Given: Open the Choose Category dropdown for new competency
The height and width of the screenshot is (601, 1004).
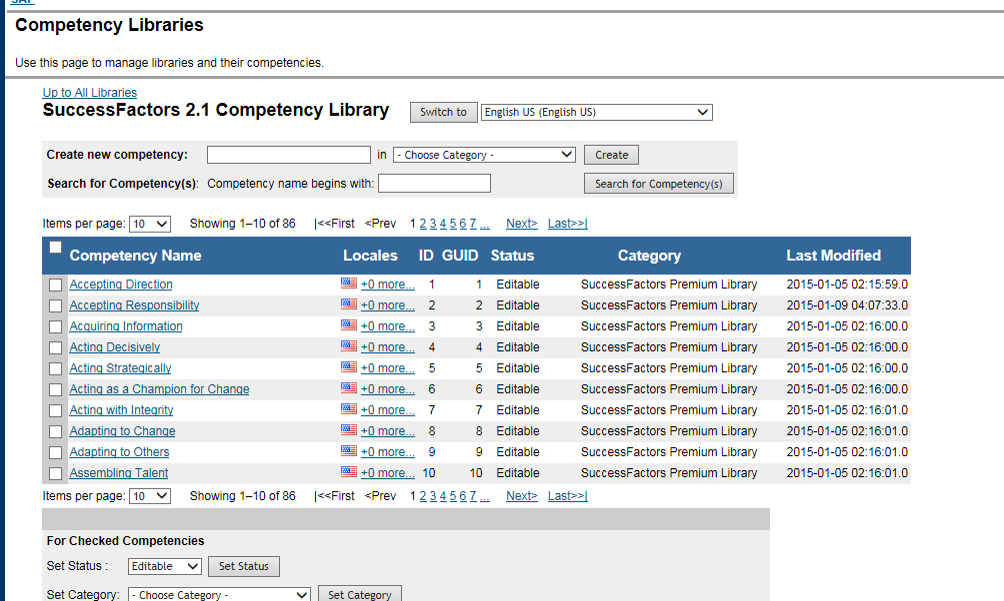Looking at the screenshot, I should pyautogui.click(x=484, y=155).
